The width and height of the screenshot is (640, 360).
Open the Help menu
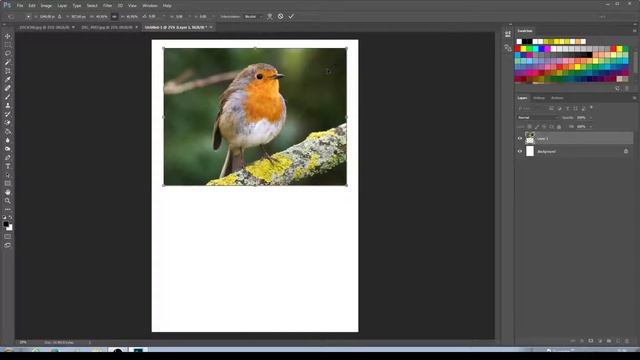pyautogui.click(x=167, y=6)
